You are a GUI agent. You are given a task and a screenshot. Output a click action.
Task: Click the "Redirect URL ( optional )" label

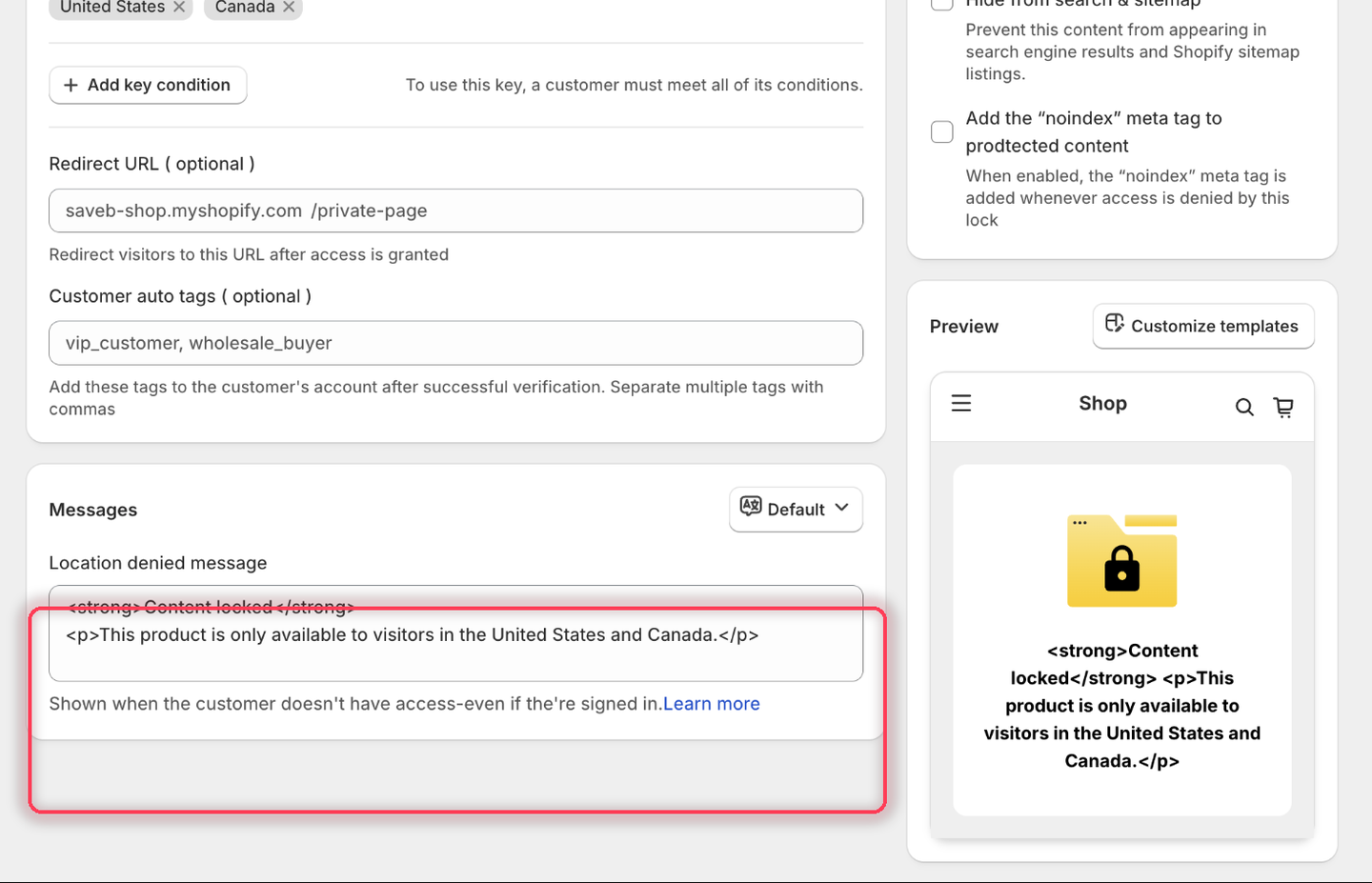tap(152, 164)
